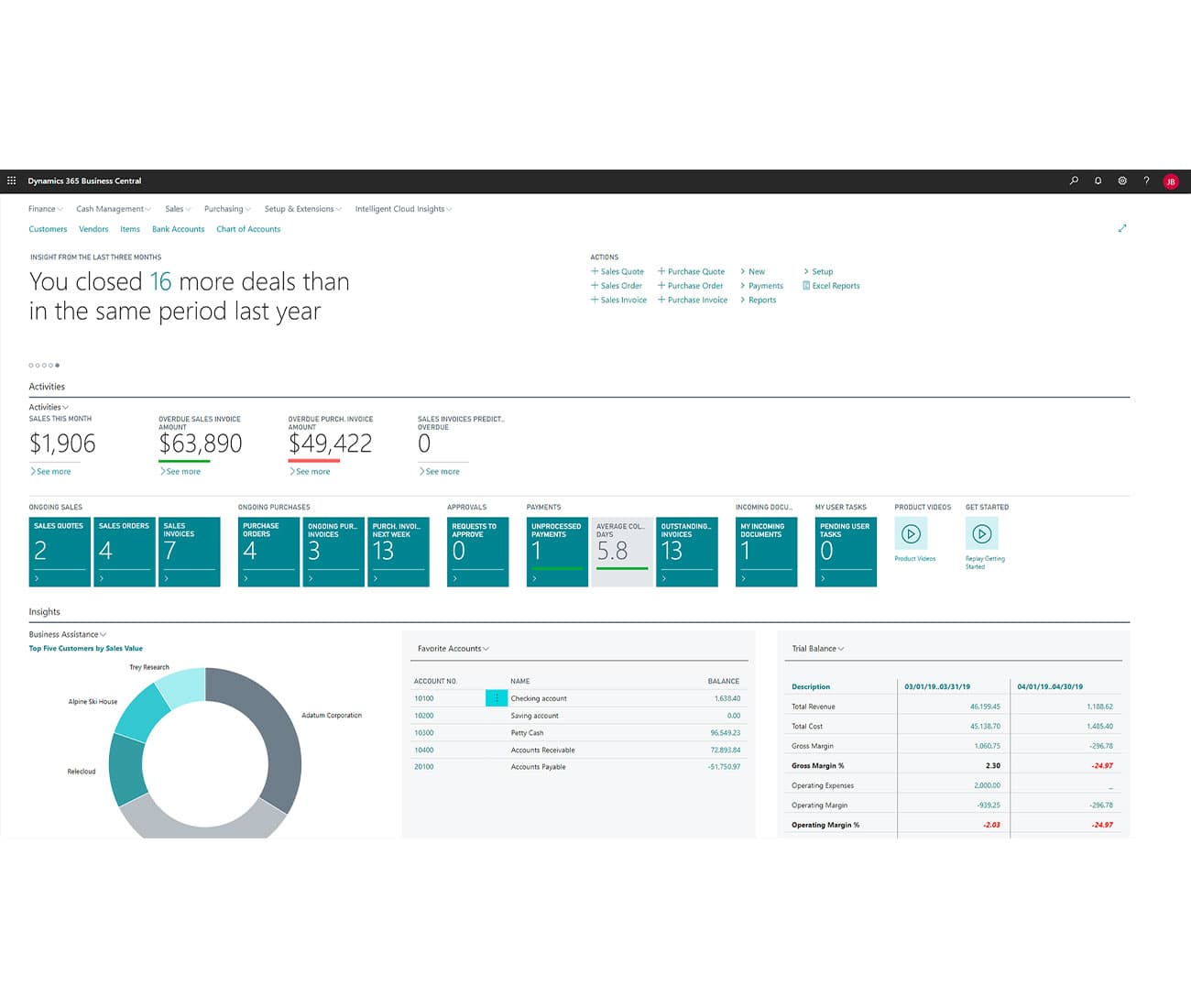Expand Intelligent Cloud Insights menu
This screenshot has height=1008, width=1191.
pyautogui.click(x=403, y=209)
